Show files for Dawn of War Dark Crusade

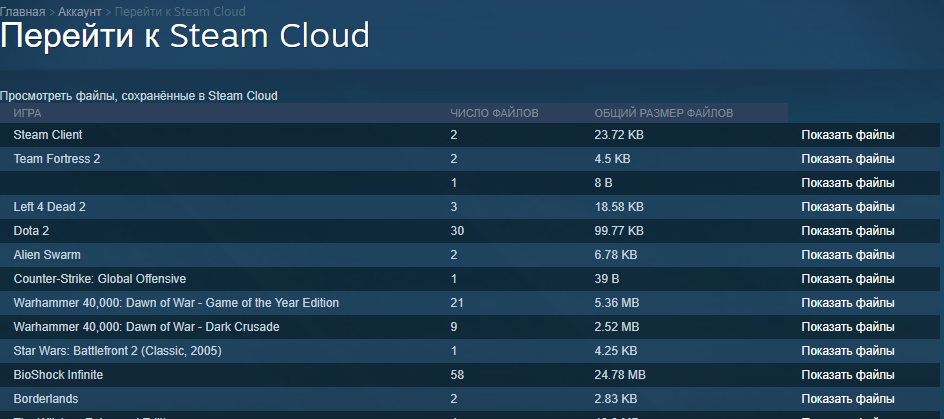click(848, 327)
